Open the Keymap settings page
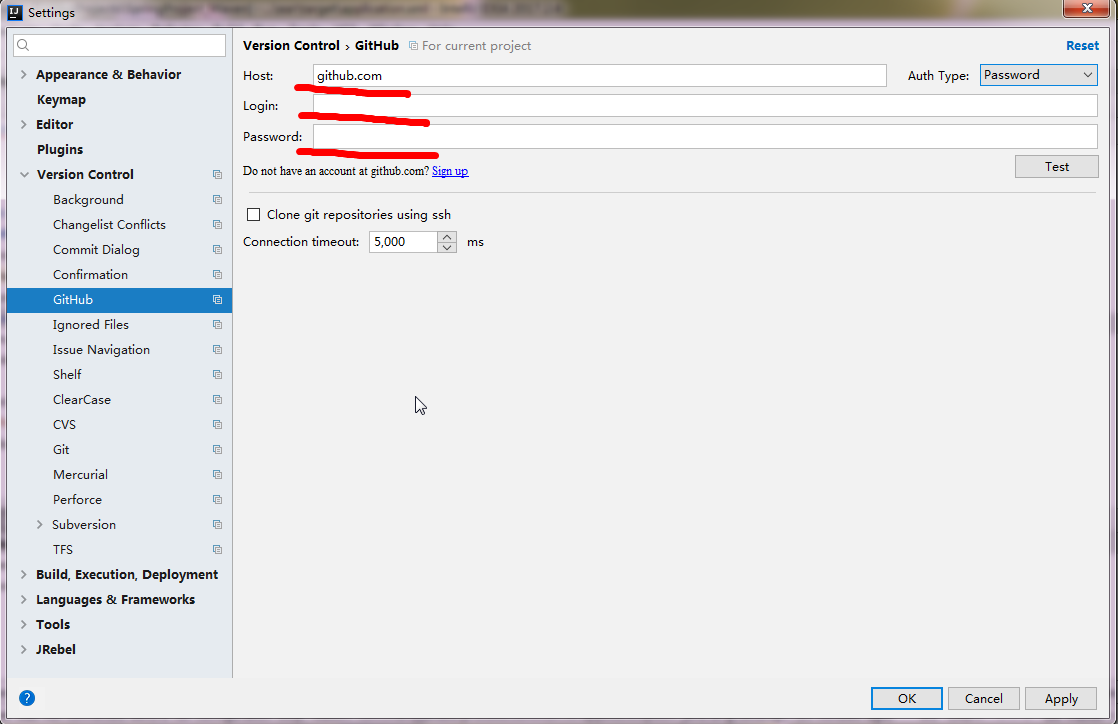Image resolution: width=1118 pixels, height=724 pixels. (x=61, y=100)
